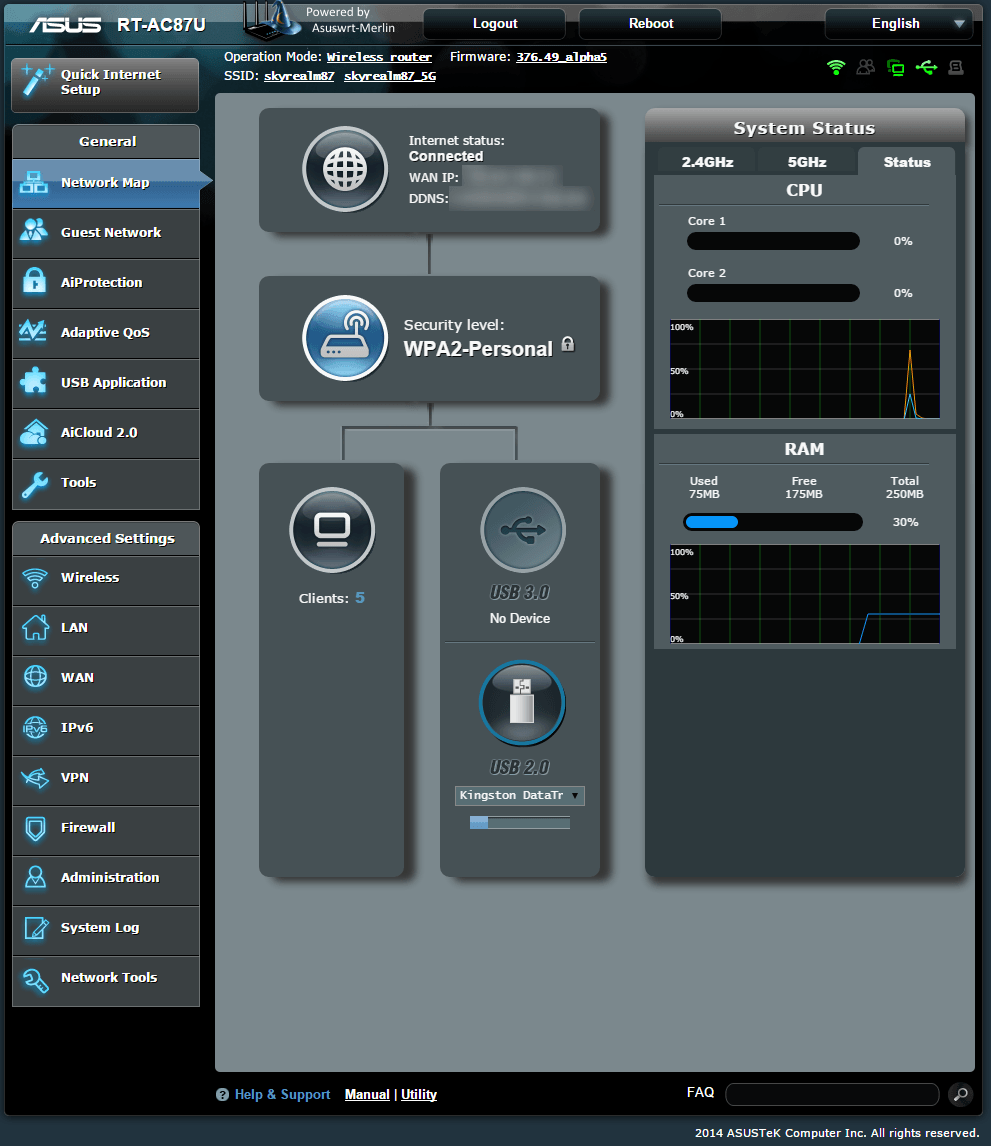Open the Clients monitor icon
Viewport: 991px width, 1146px height.
(332, 529)
